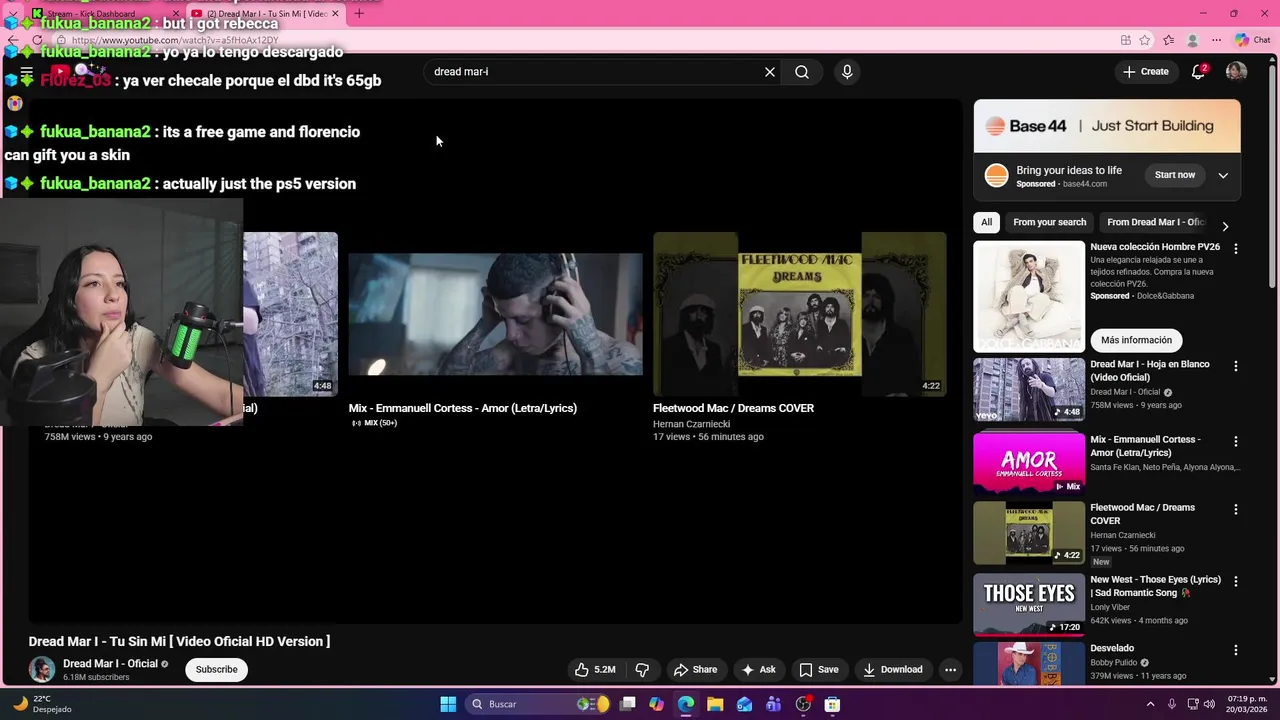The height and width of the screenshot is (720, 1280).
Task: Open the YouTube account avatar menu
Action: [x=1236, y=72]
